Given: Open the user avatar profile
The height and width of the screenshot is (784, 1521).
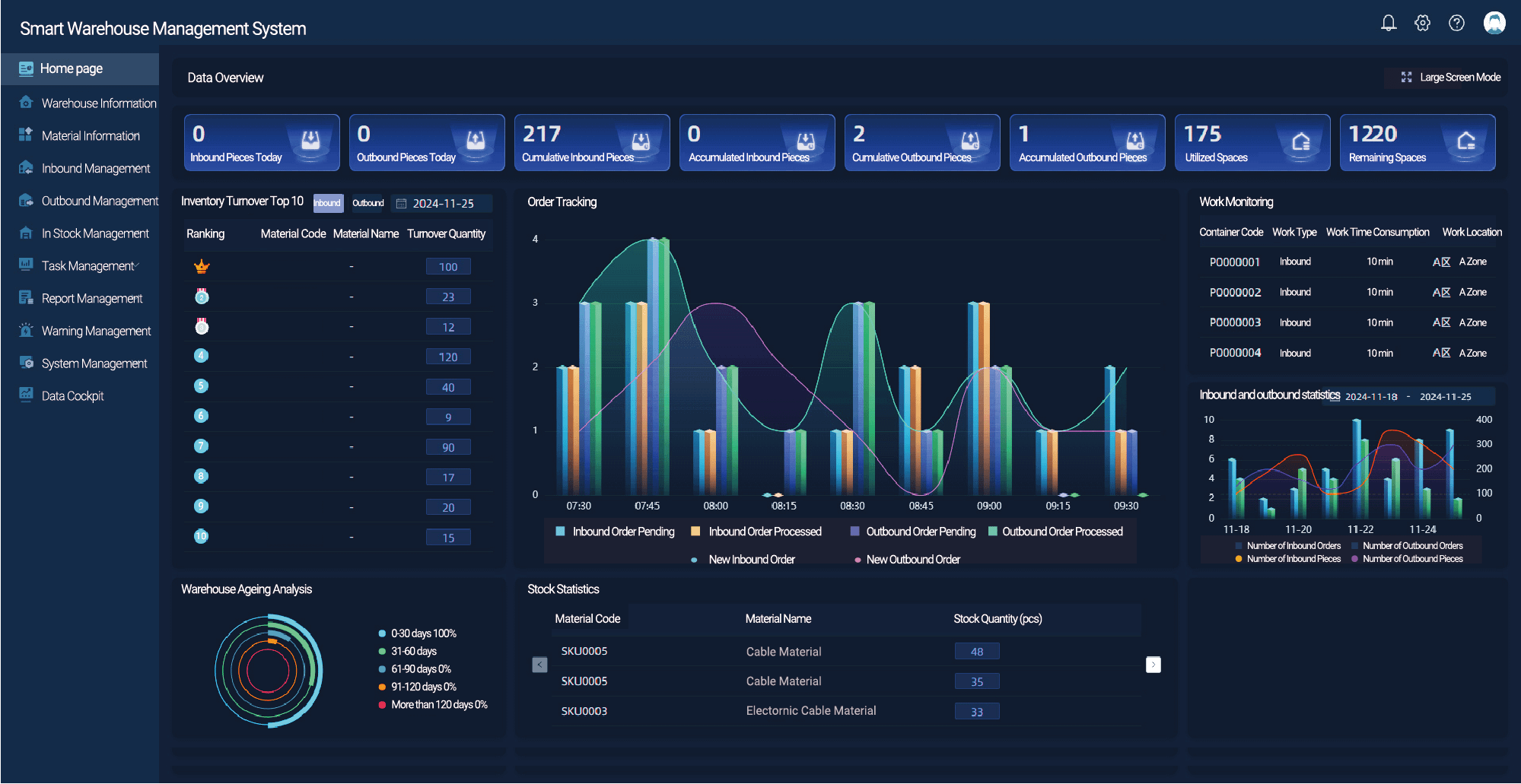Looking at the screenshot, I should 1494,23.
